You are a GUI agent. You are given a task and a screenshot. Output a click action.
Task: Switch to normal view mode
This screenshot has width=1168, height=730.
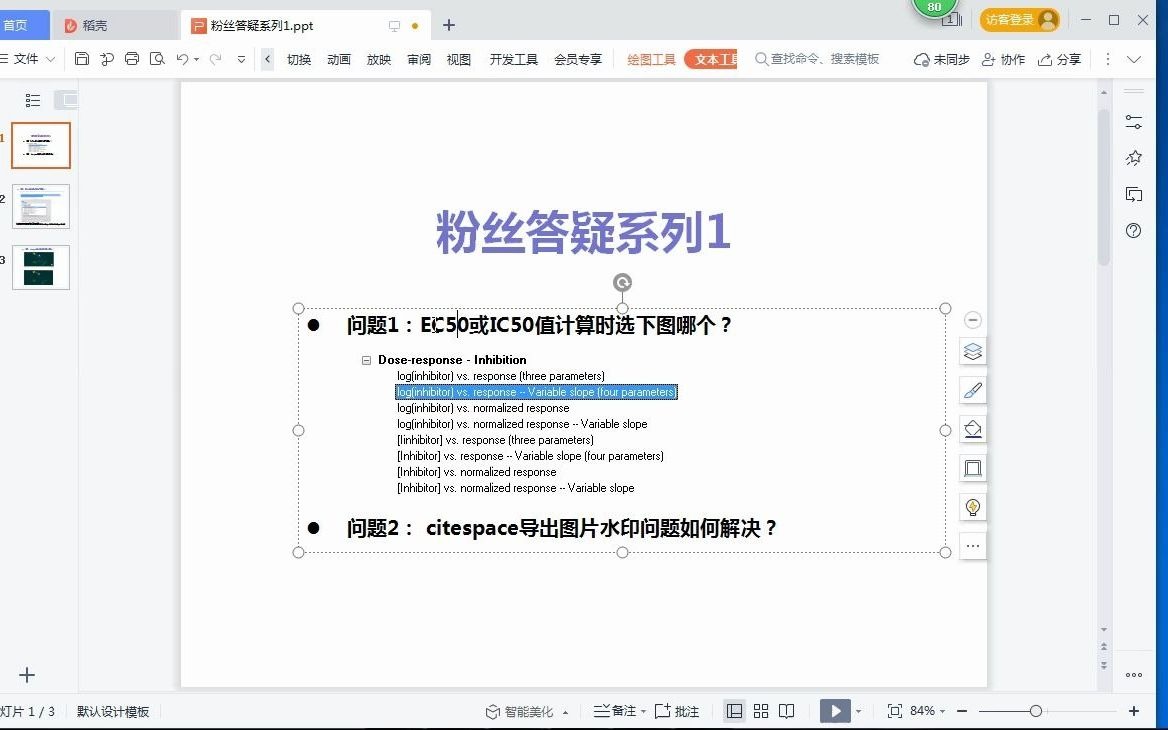[x=734, y=711]
